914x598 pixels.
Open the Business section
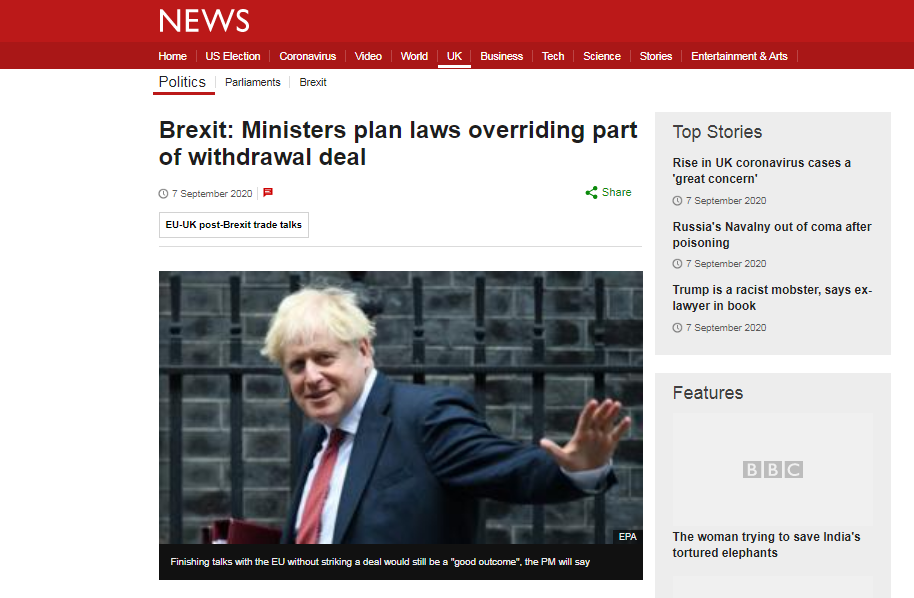pos(501,56)
